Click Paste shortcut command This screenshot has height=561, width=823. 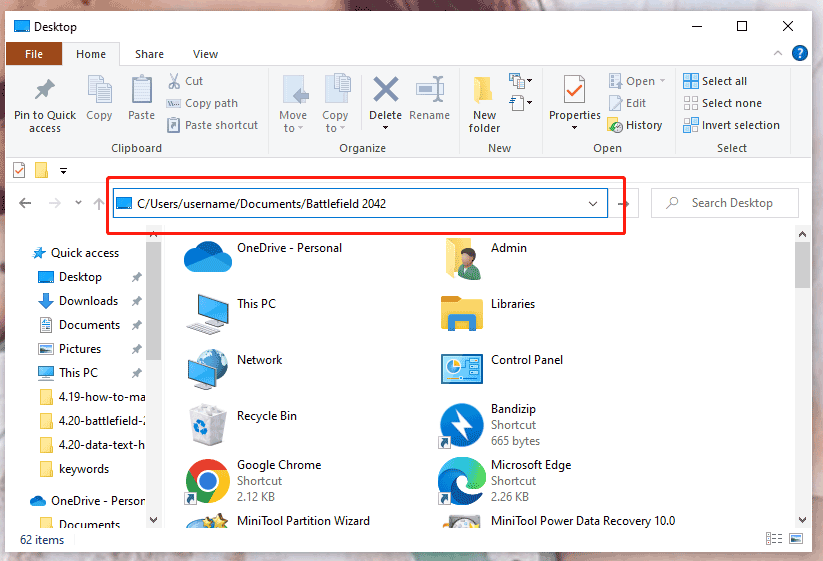point(212,125)
